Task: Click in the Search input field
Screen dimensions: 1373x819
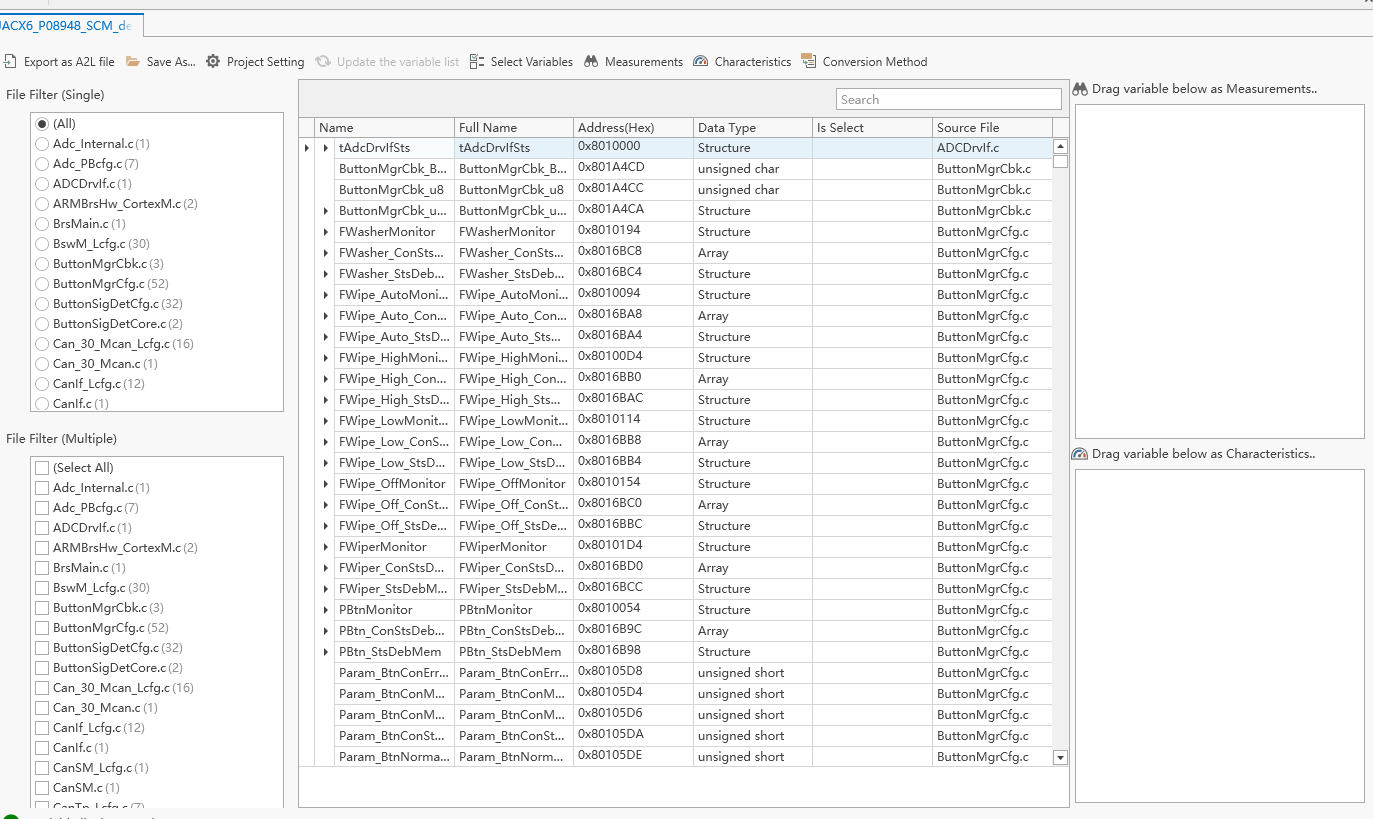Action: click(948, 99)
